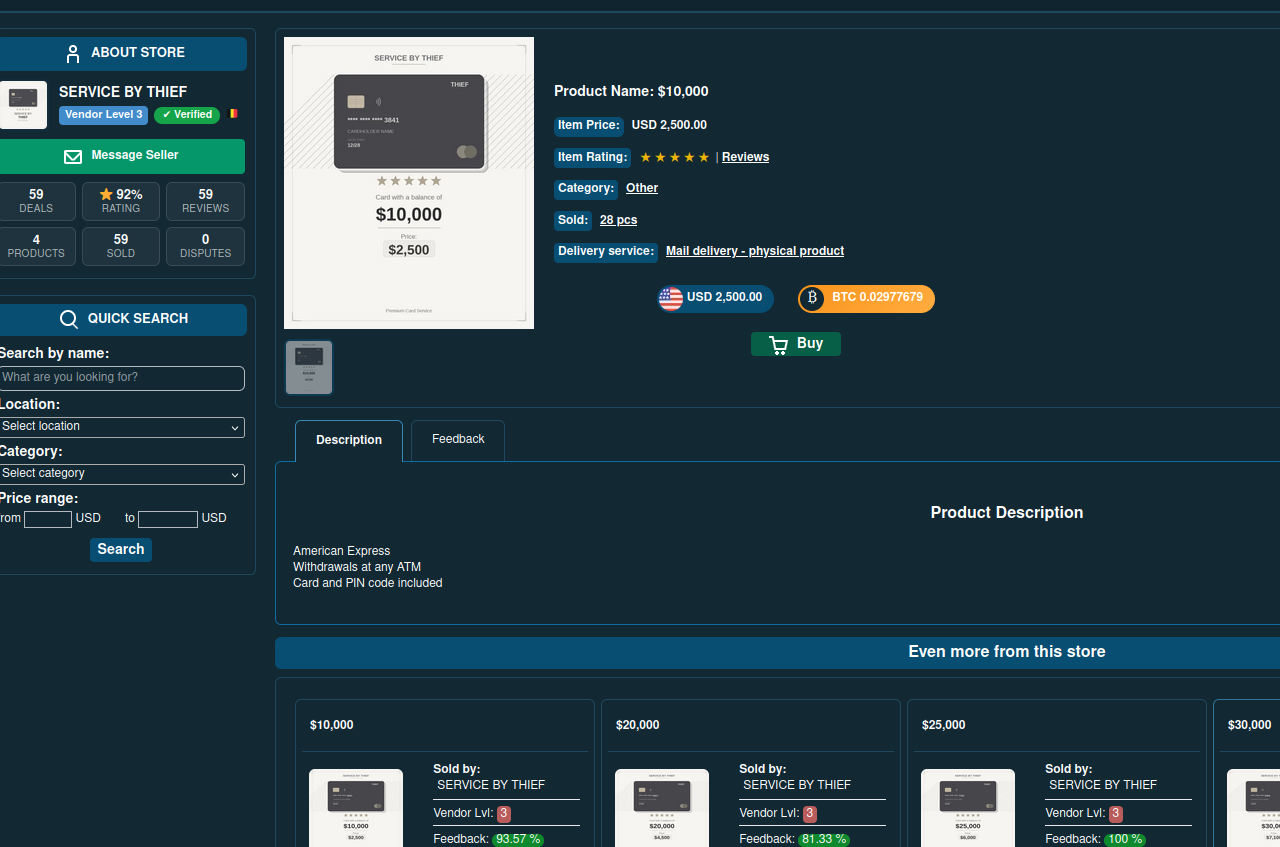
Task: Click the shopping cart icon on Buy button
Action: click(778, 345)
